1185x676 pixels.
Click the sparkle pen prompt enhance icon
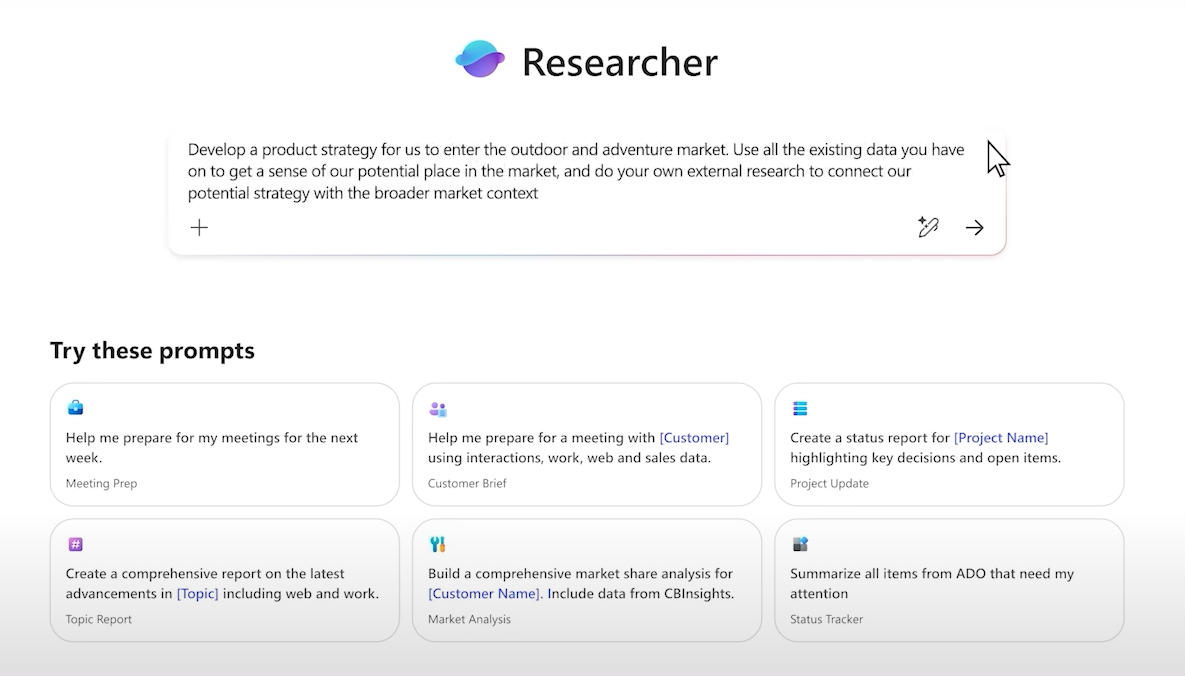[x=928, y=227]
